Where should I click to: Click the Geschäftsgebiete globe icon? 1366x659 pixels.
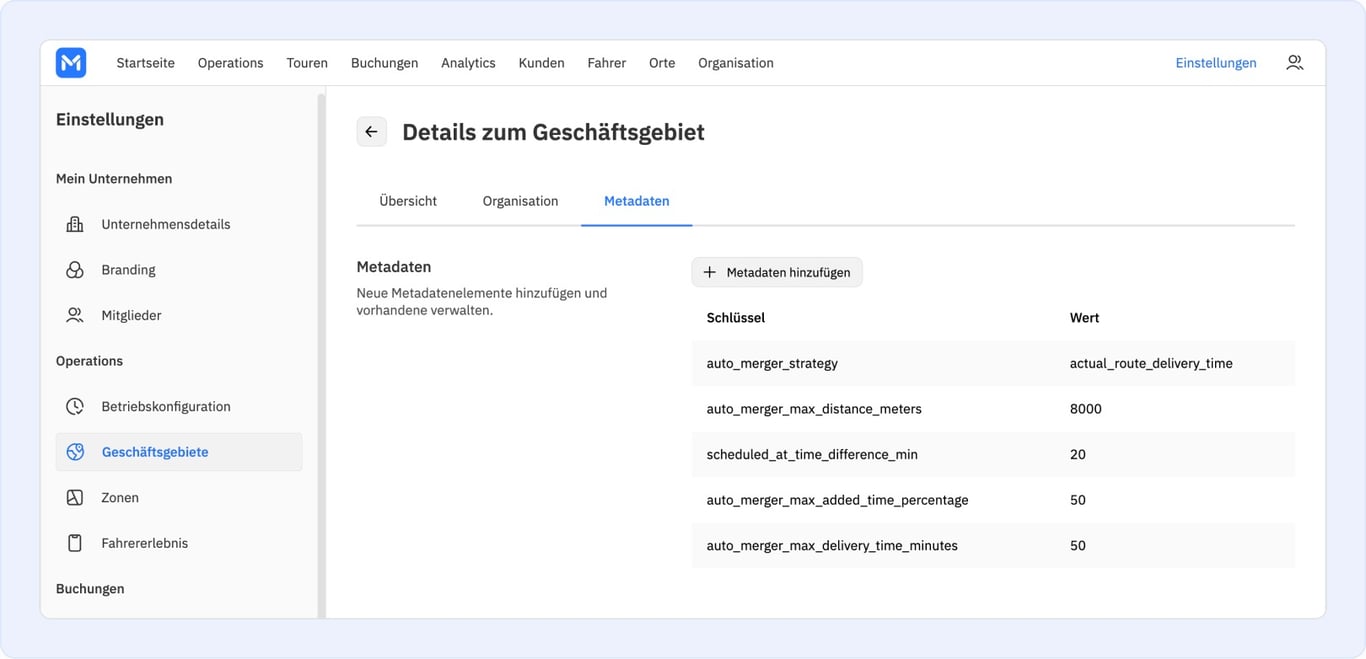[75, 452]
